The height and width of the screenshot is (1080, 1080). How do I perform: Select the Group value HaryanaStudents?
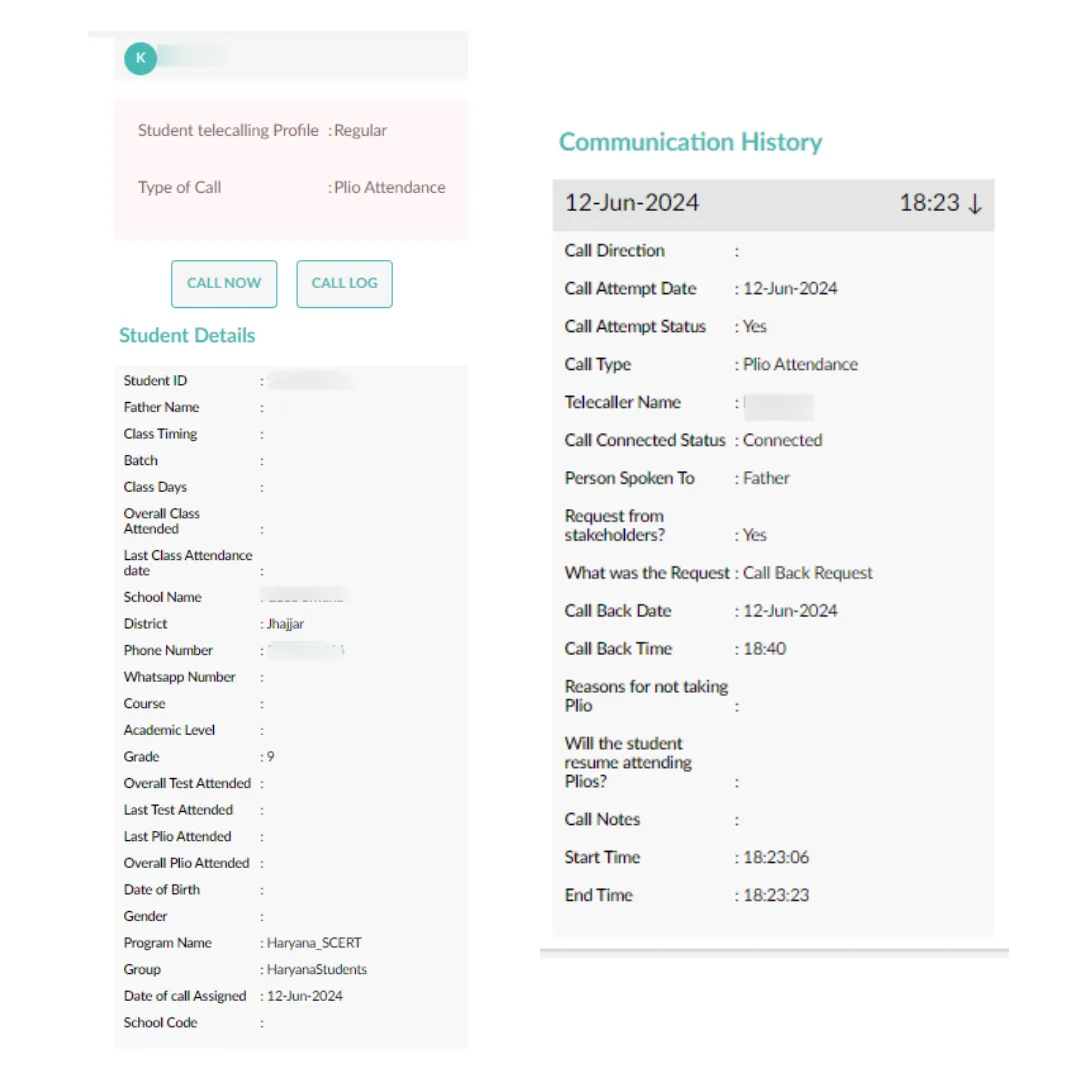317,970
